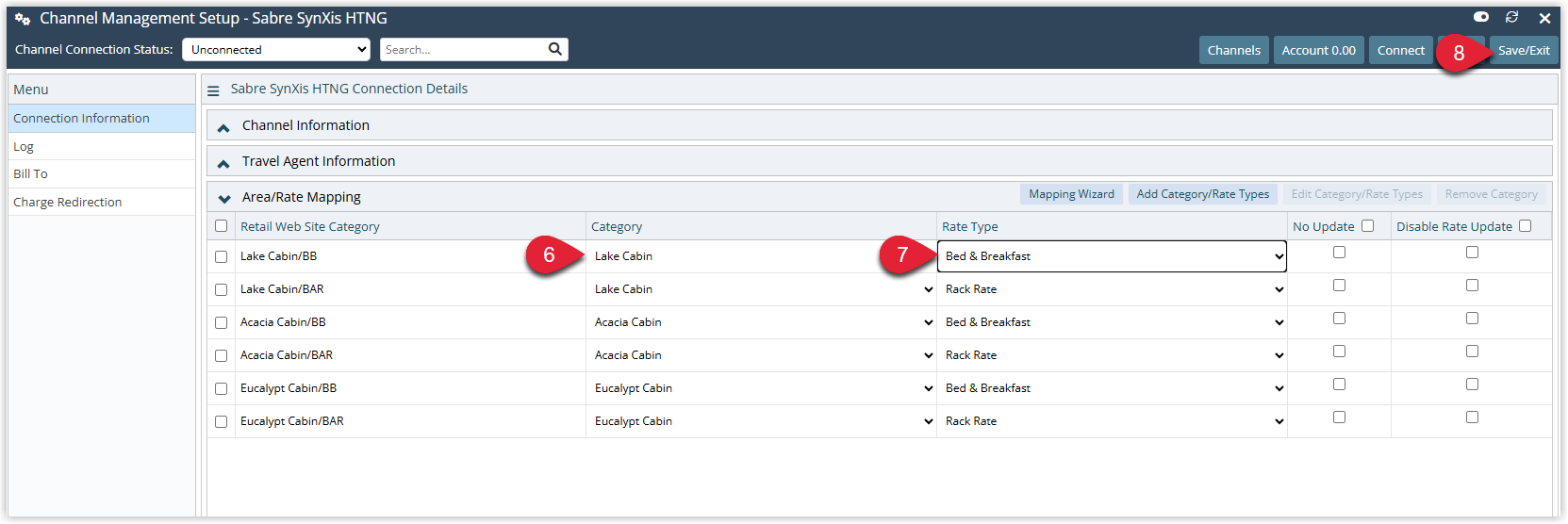This screenshot has width=1568, height=524.
Task: Check Disable Rate Update for Eucalypt Cabin/BB
Action: (x=1472, y=385)
